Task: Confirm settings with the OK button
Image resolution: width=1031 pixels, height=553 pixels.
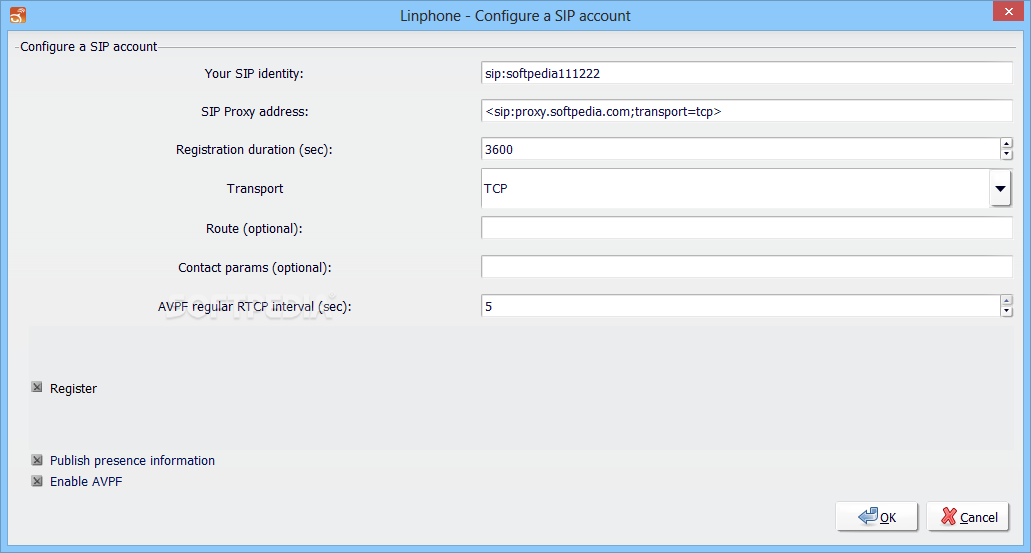Action: click(876, 517)
